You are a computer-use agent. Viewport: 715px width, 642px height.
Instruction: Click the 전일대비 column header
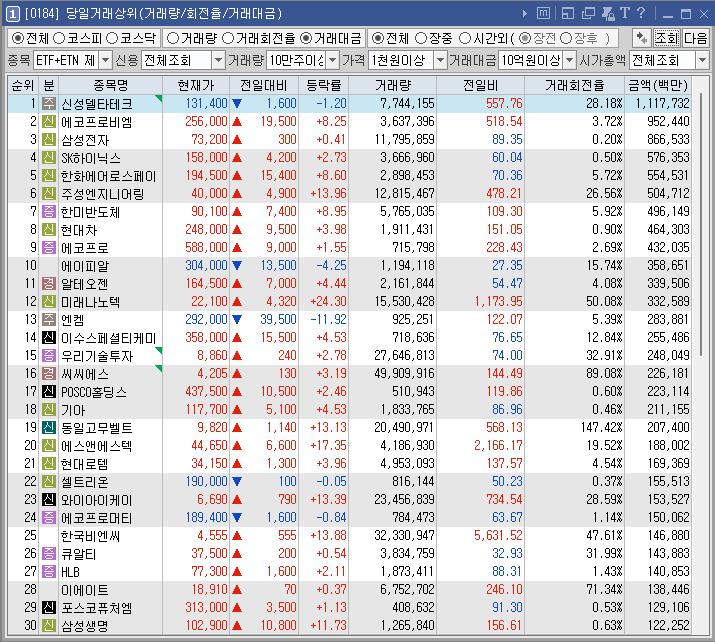point(264,85)
